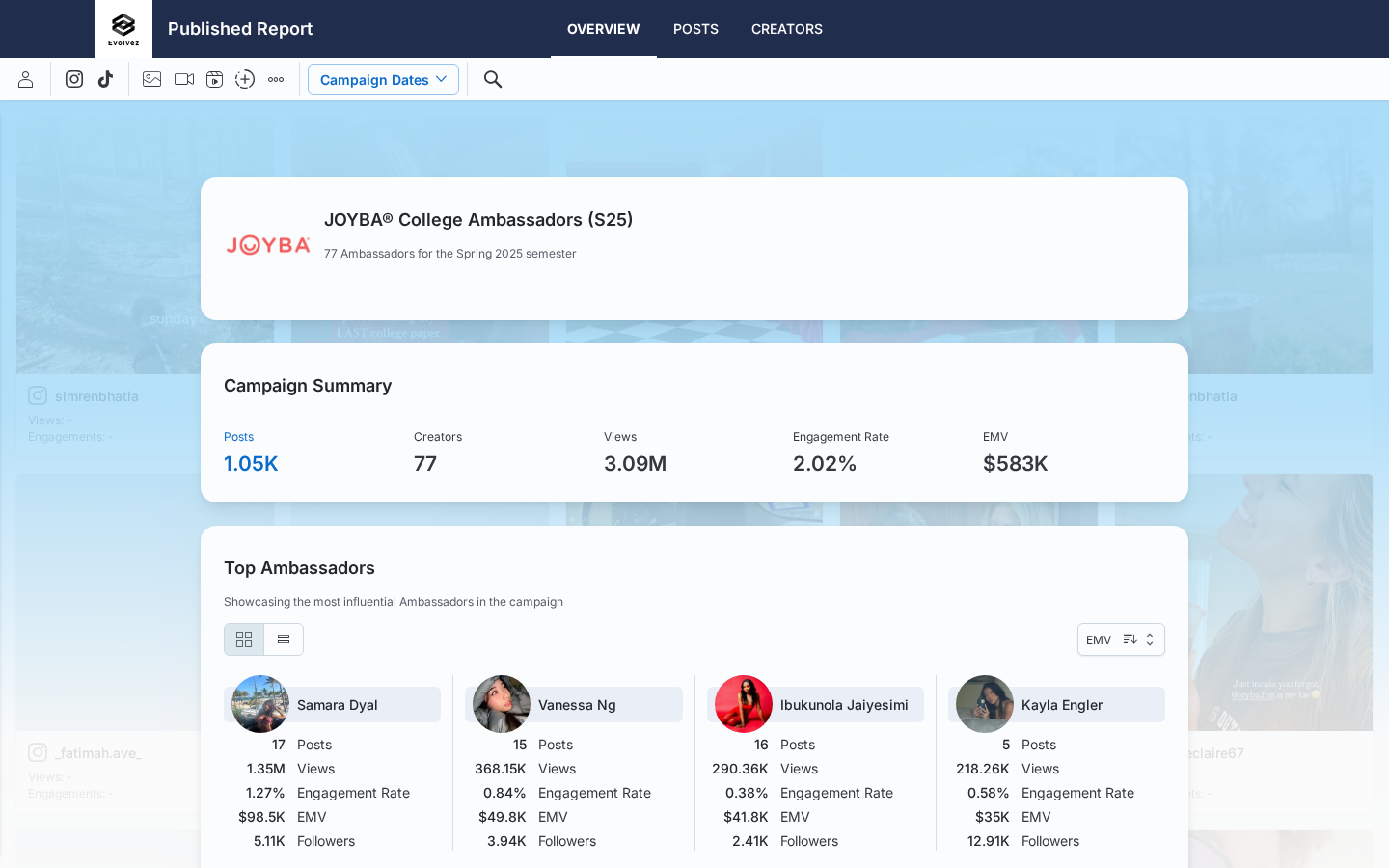Filter by Reels content icon

(x=214, y=79)
